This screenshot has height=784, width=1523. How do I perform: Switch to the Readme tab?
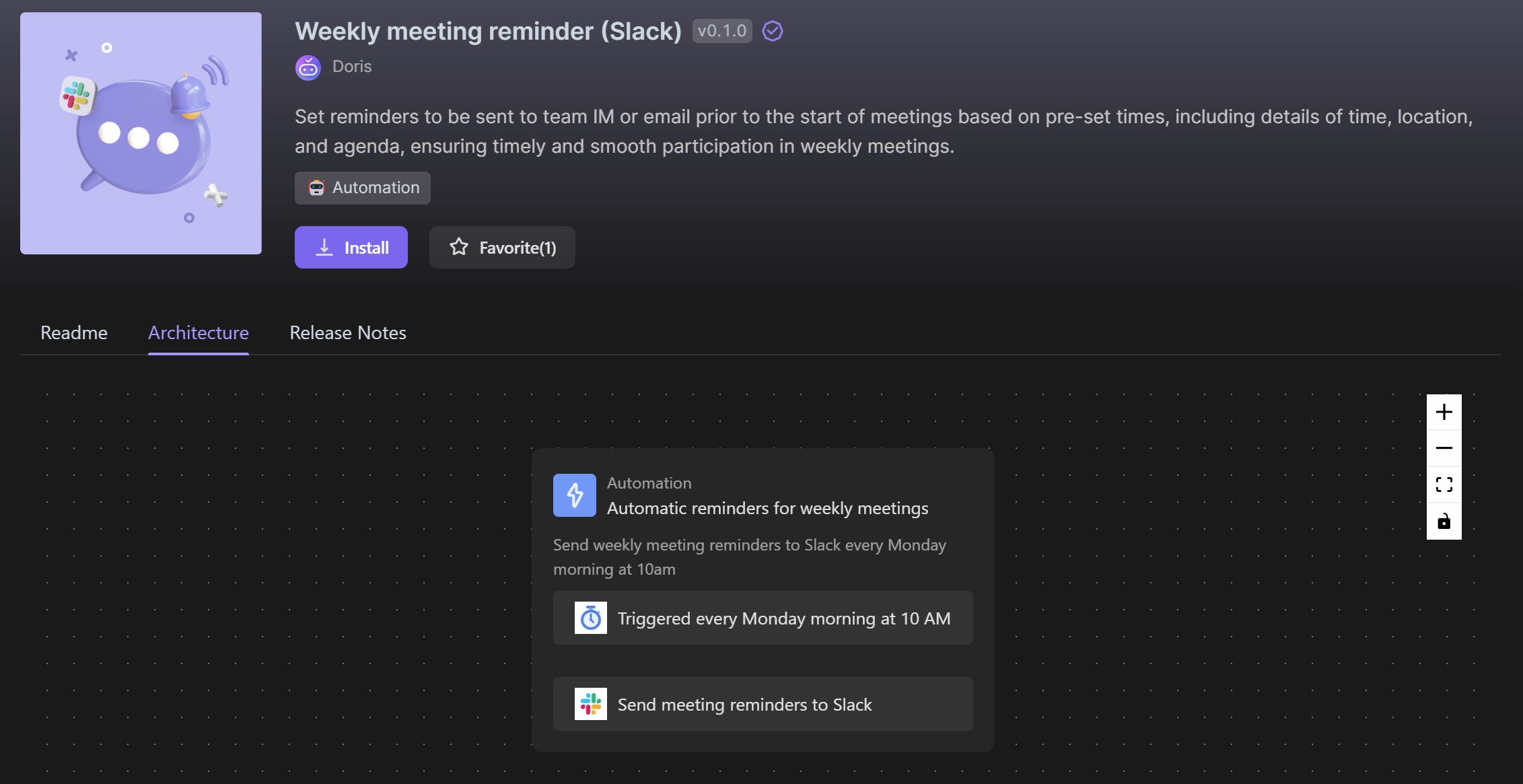pos(74,332)
